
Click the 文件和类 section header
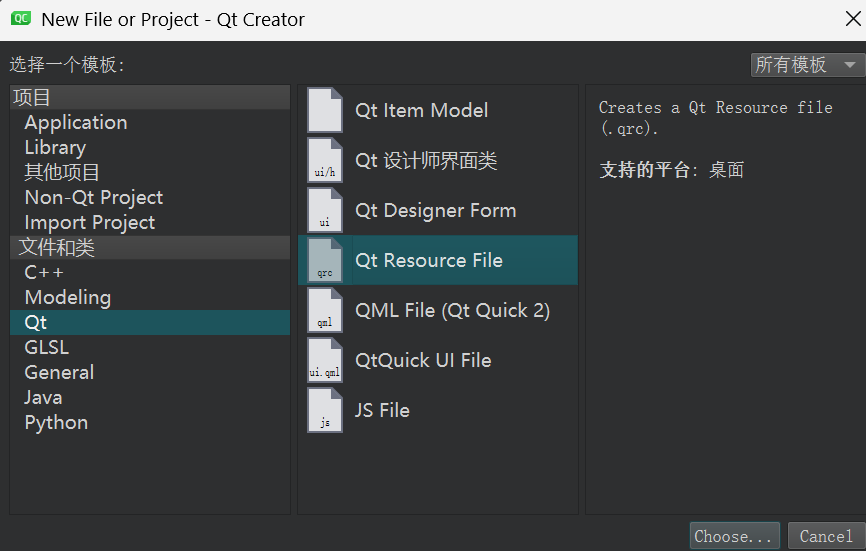point(150,247)
